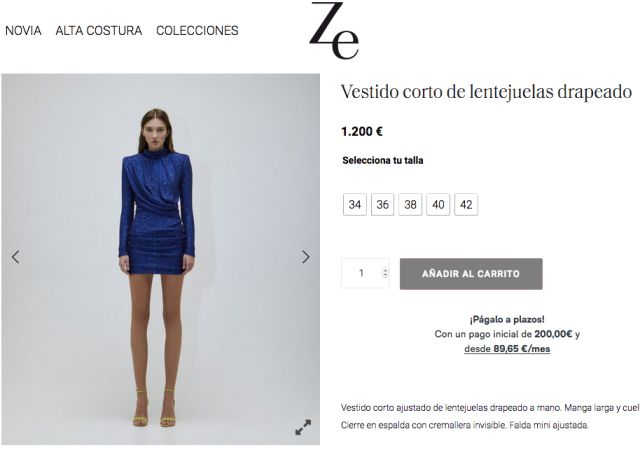Screen dimensions: 640x450
Task: Select size 36
Action: coord(382,204)
